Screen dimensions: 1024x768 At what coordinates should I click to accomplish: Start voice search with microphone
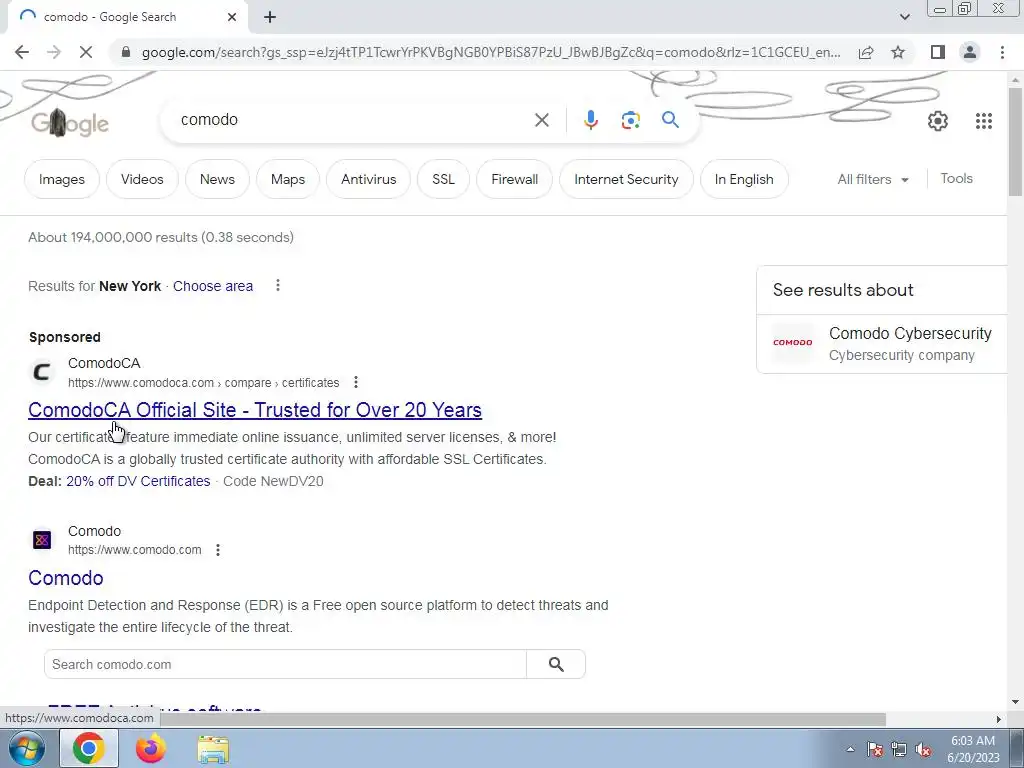click(x=590, y=120)
